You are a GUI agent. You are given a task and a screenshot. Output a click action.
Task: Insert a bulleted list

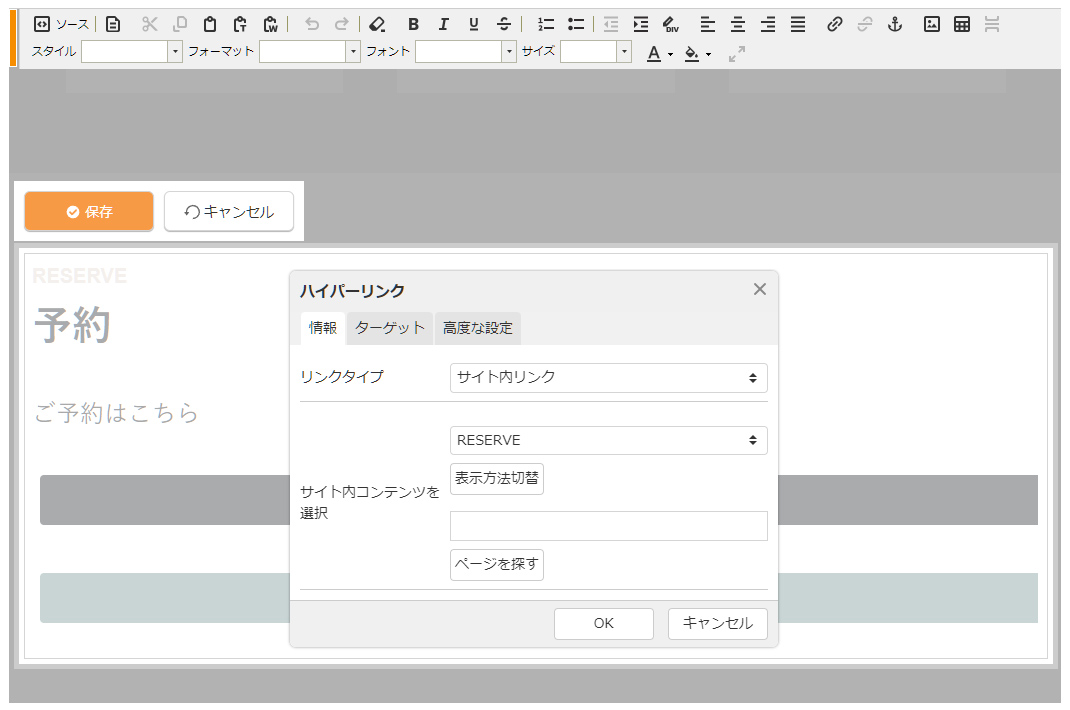click(576, 24)
